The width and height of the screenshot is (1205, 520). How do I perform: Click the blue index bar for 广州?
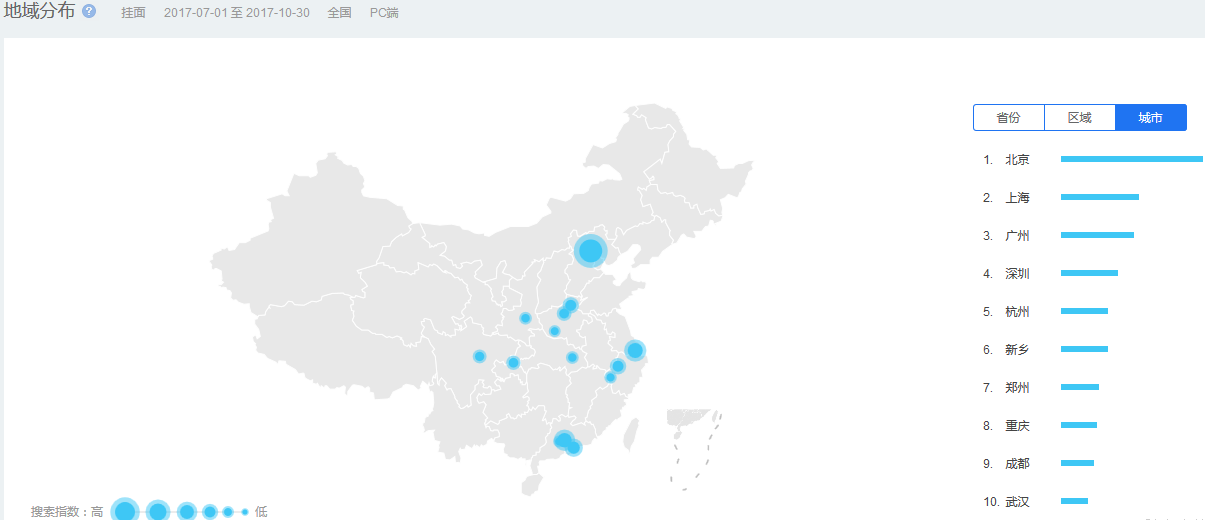1097,235
